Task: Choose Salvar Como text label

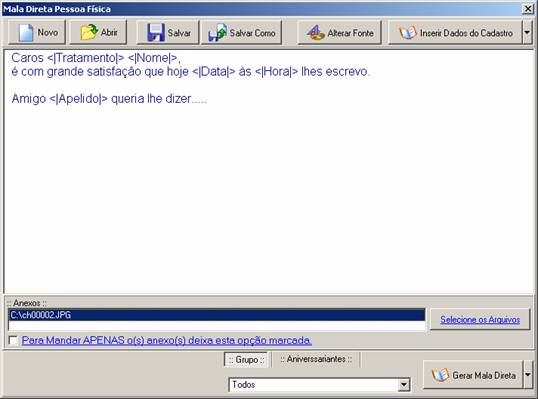Action: [x=253, y=33]
